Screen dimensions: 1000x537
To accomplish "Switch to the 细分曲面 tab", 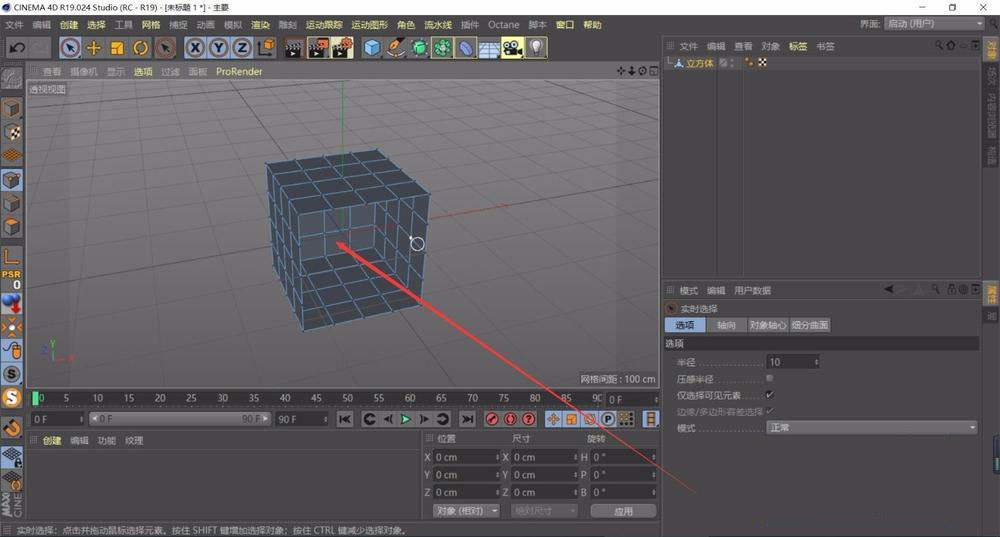I will 810,325.
